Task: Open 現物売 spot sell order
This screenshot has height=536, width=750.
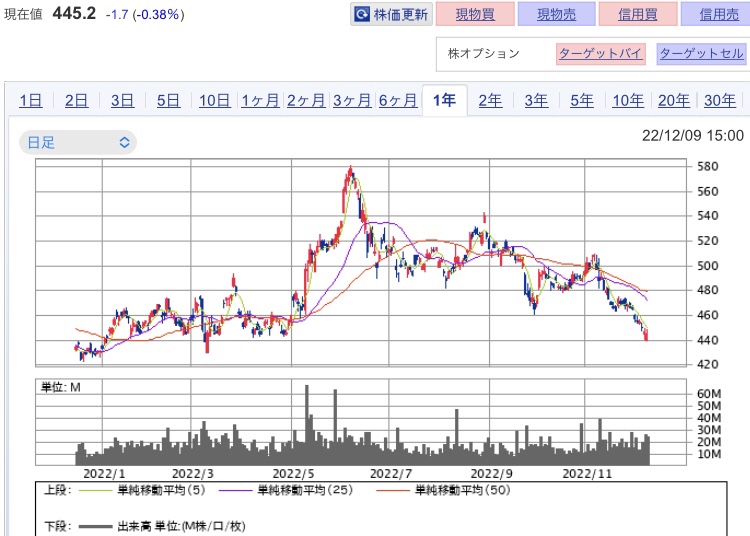Action: pos(556,14)
